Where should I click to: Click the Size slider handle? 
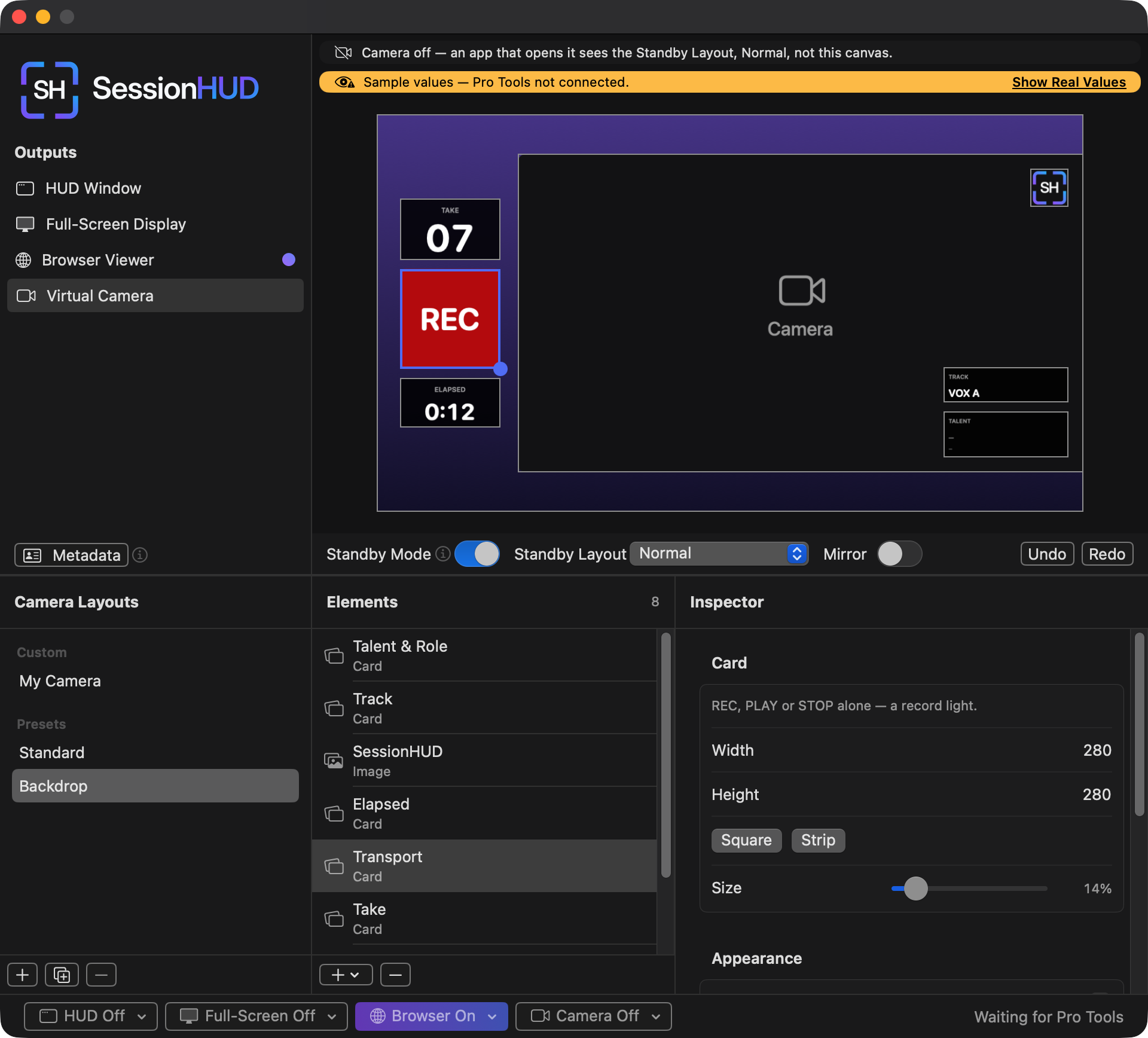coord(915,889)
